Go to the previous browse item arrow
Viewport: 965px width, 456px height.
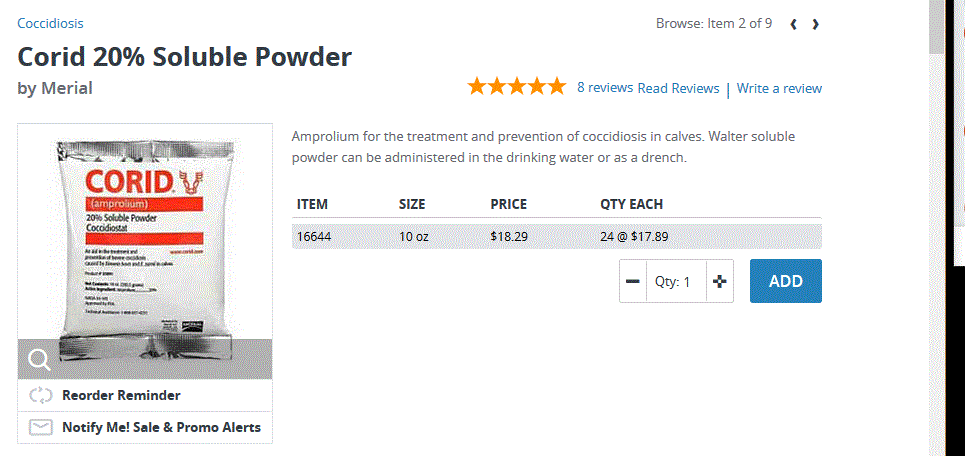pyautogui.click(x=794, y=24)
